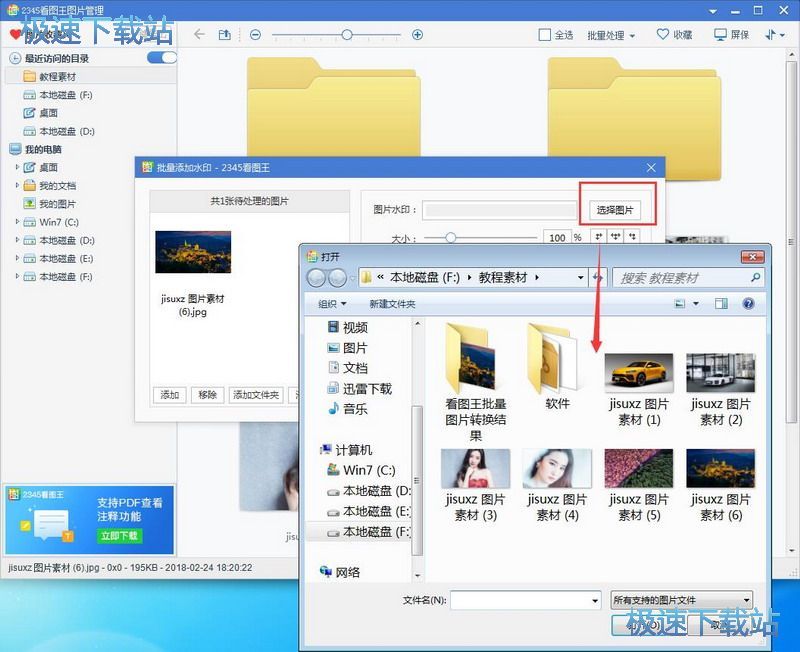This screenshot has width=800, height=652.
Task: Click the 搜索 教程素材 search field
Action: 688,278
